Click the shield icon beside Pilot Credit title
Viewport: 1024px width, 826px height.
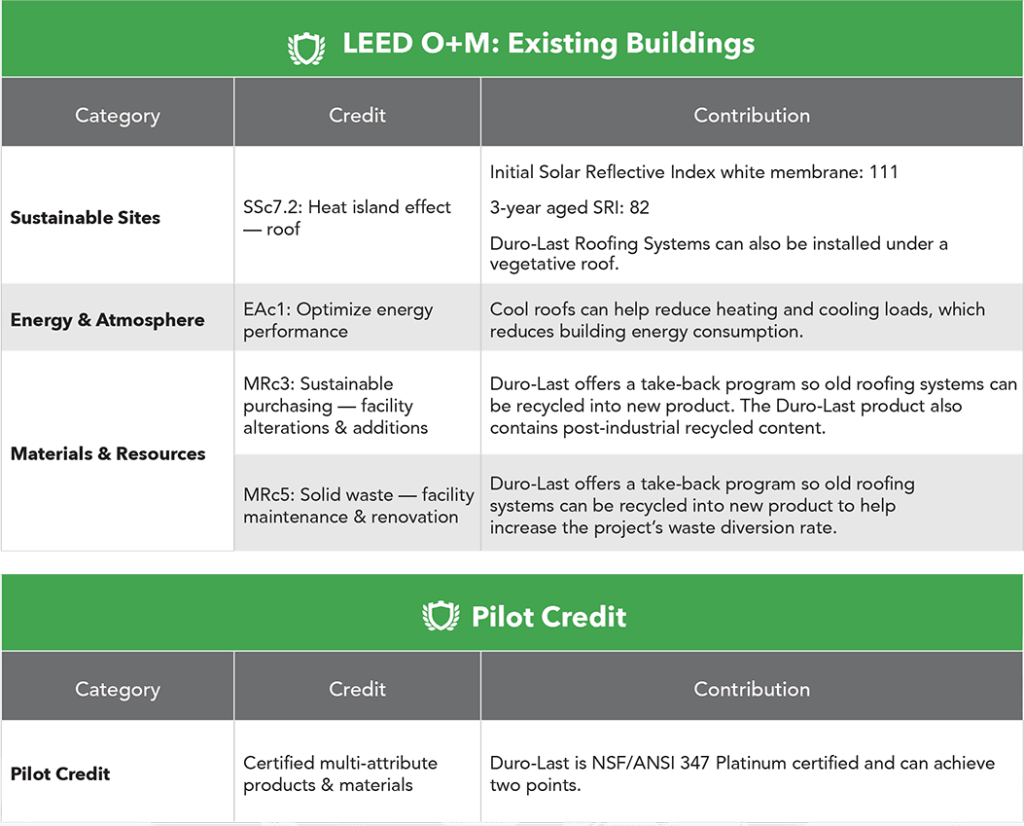(440, 616)
